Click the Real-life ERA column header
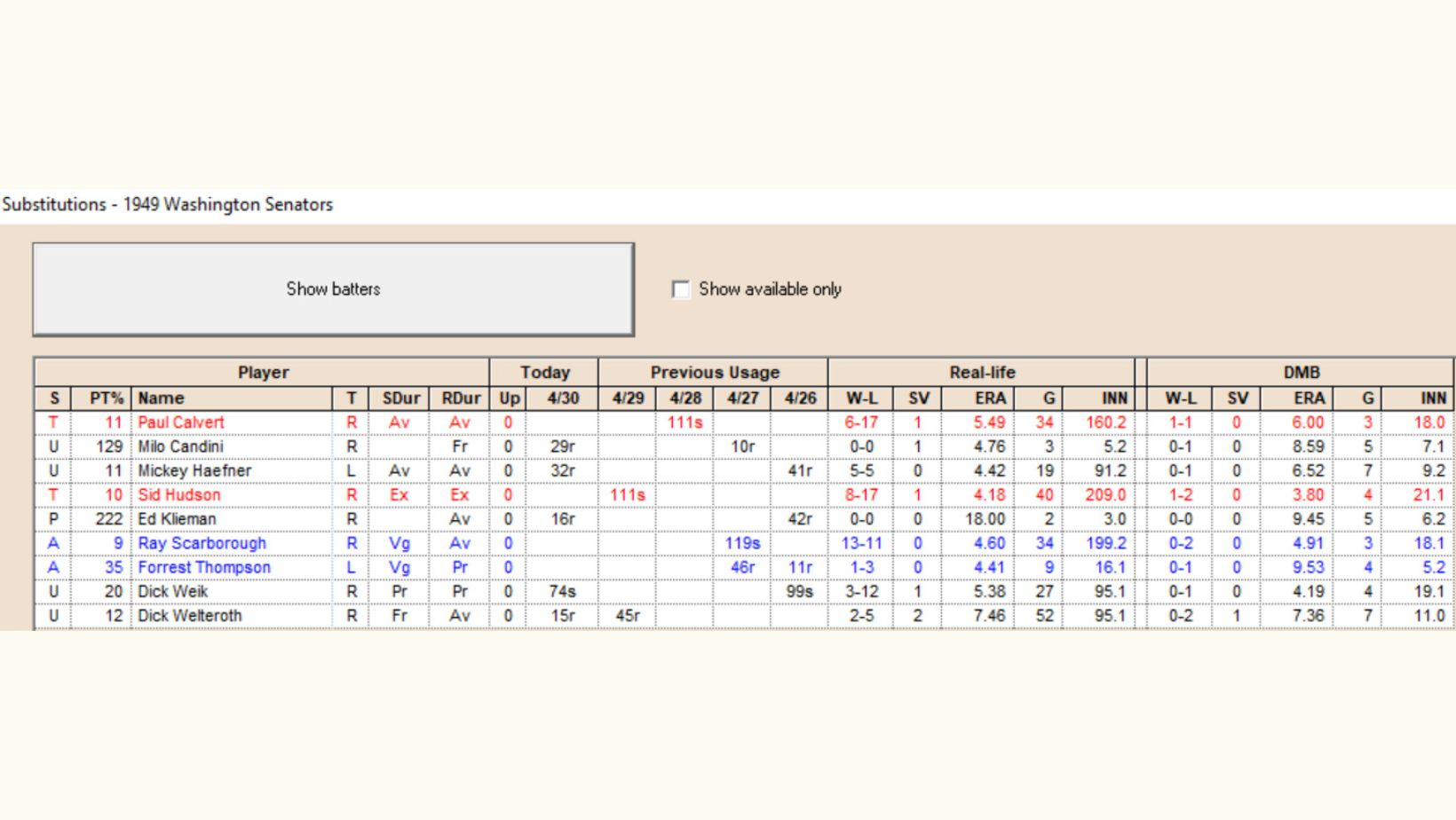This screenshot has width=1456, height=820. [979, 398]
